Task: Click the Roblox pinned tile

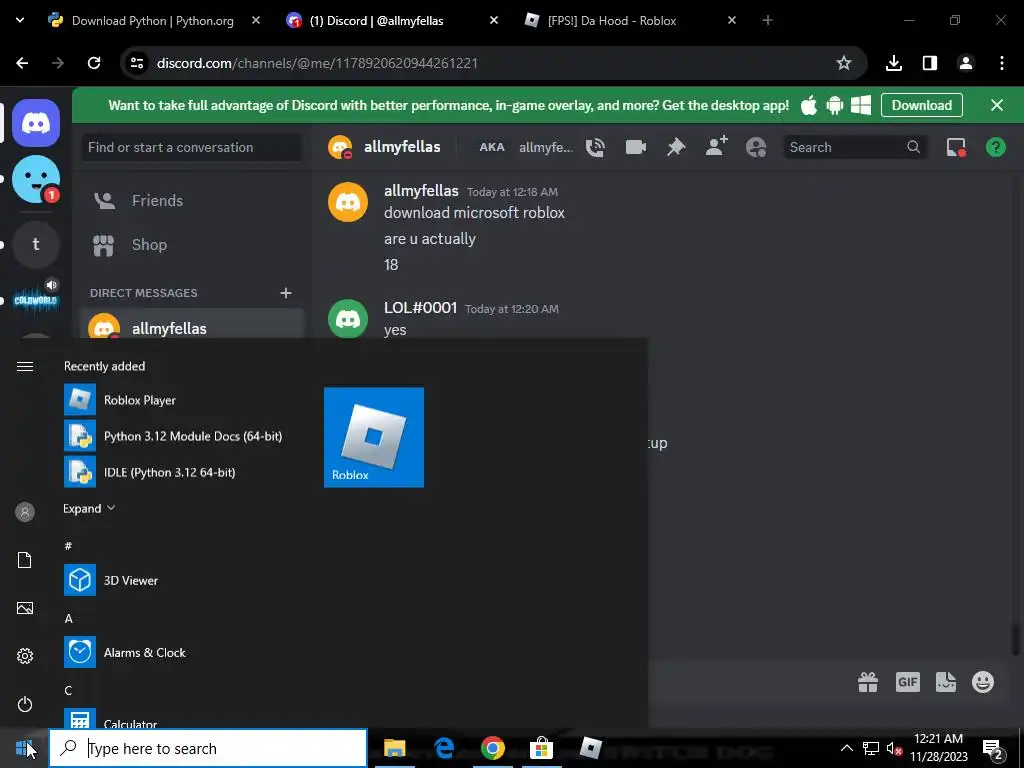Action: click(x=374, y=438)
